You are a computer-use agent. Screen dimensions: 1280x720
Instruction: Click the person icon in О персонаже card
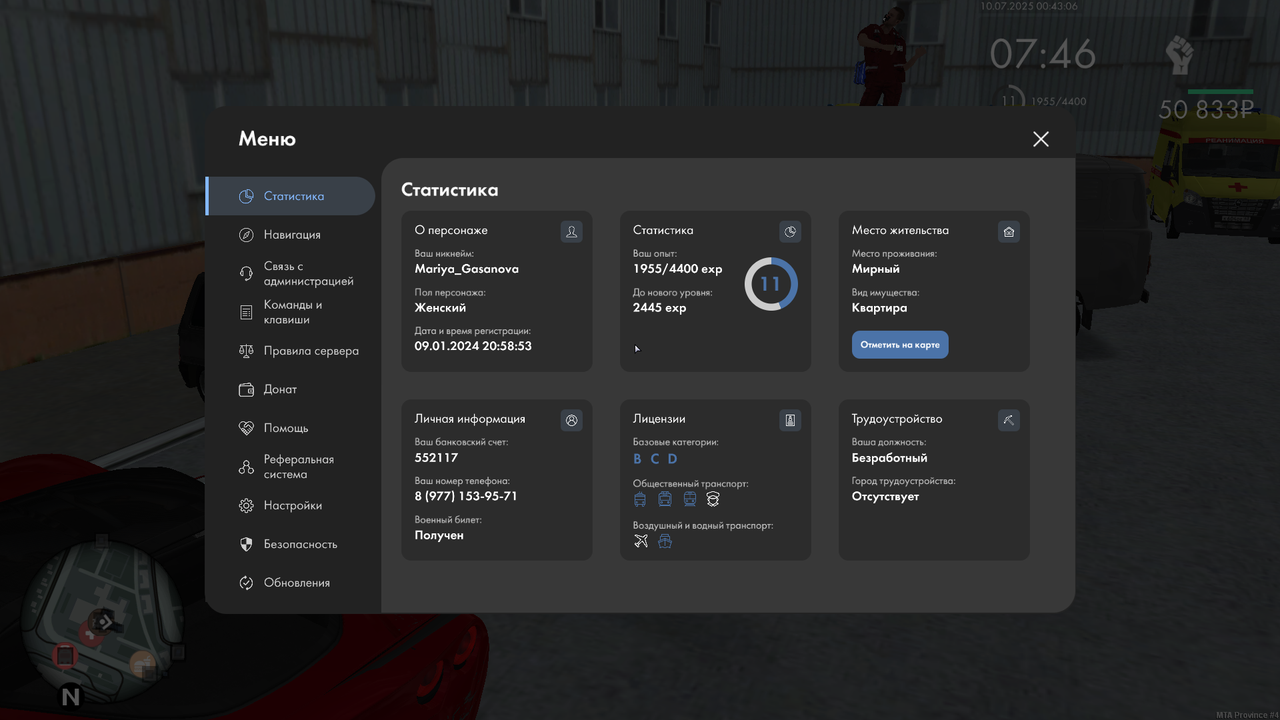pyautogui.click(x=571, y=232)
